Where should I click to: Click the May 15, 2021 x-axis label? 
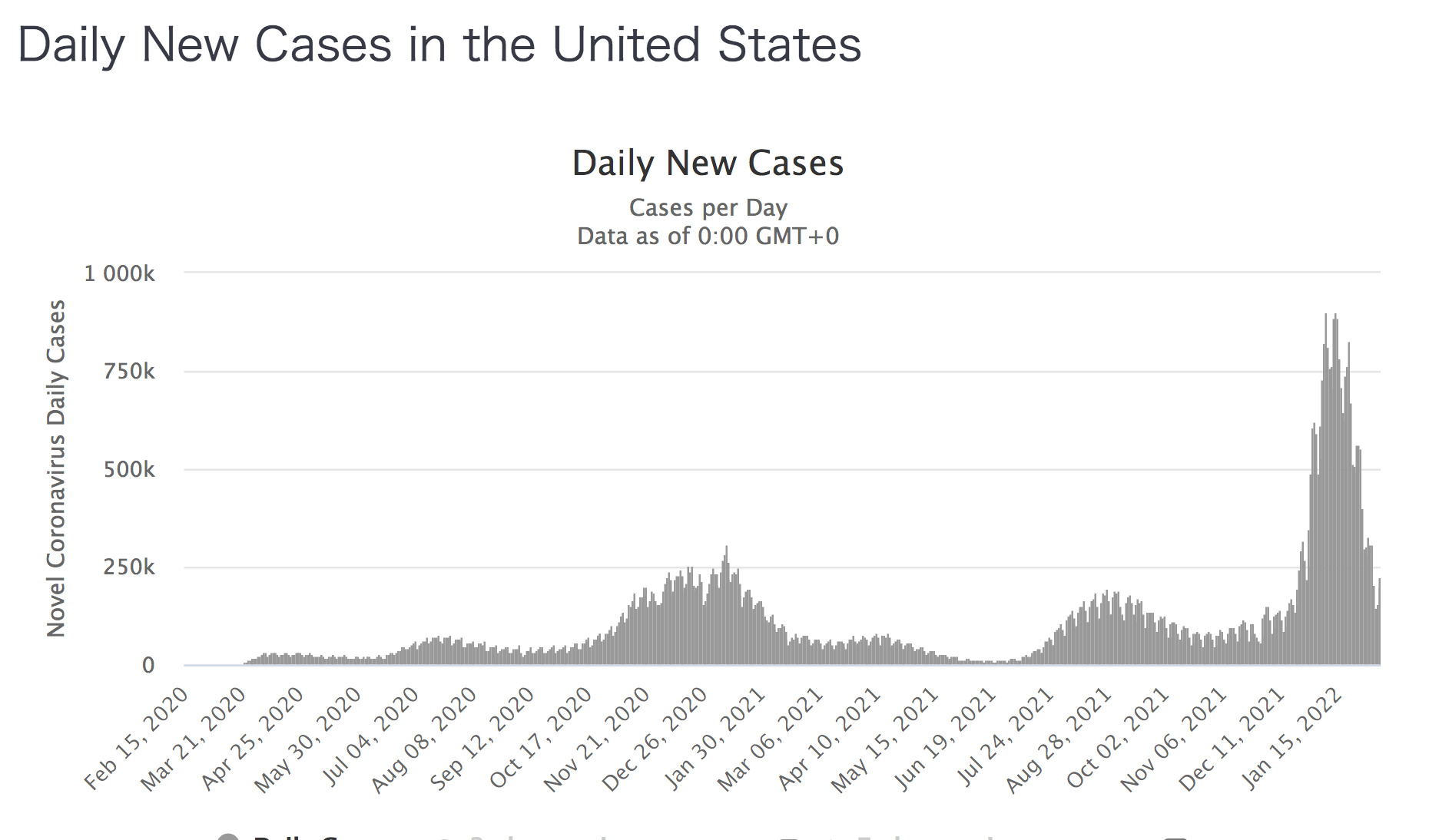pos(887,737)
